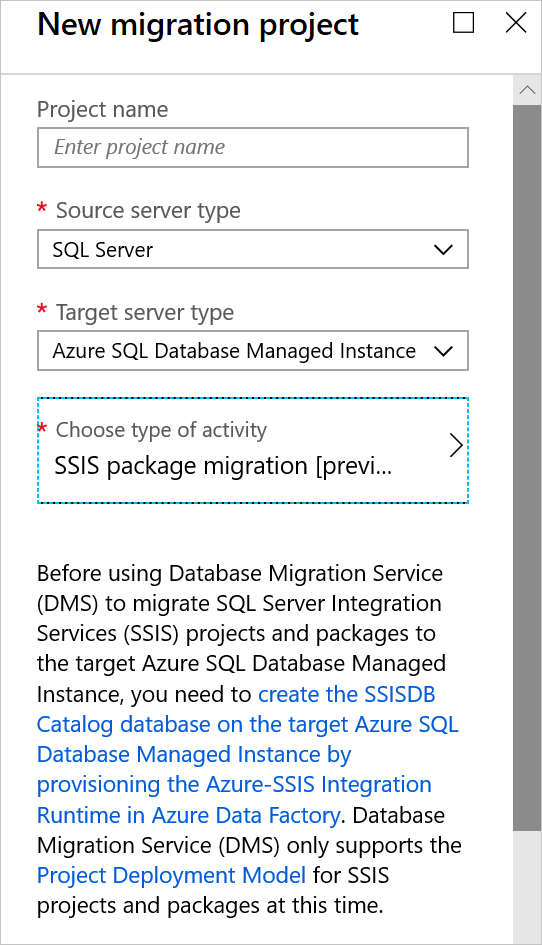Click the New migration project title
542x945 pixels.
click(198, 25)
